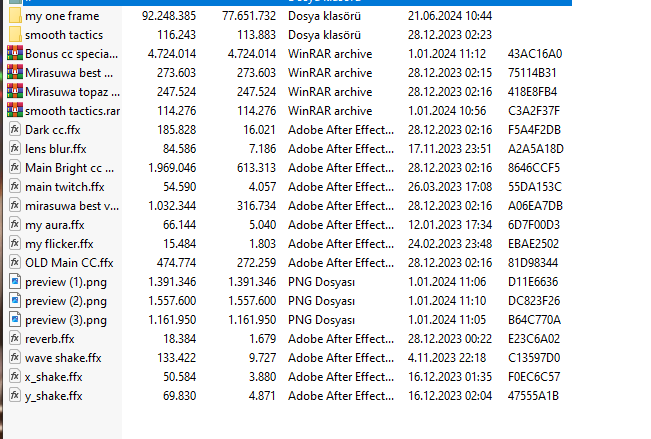Viewport: 651px width, 439px height.
Task: Click packed size value 316.734
Action: click(257, 206)
